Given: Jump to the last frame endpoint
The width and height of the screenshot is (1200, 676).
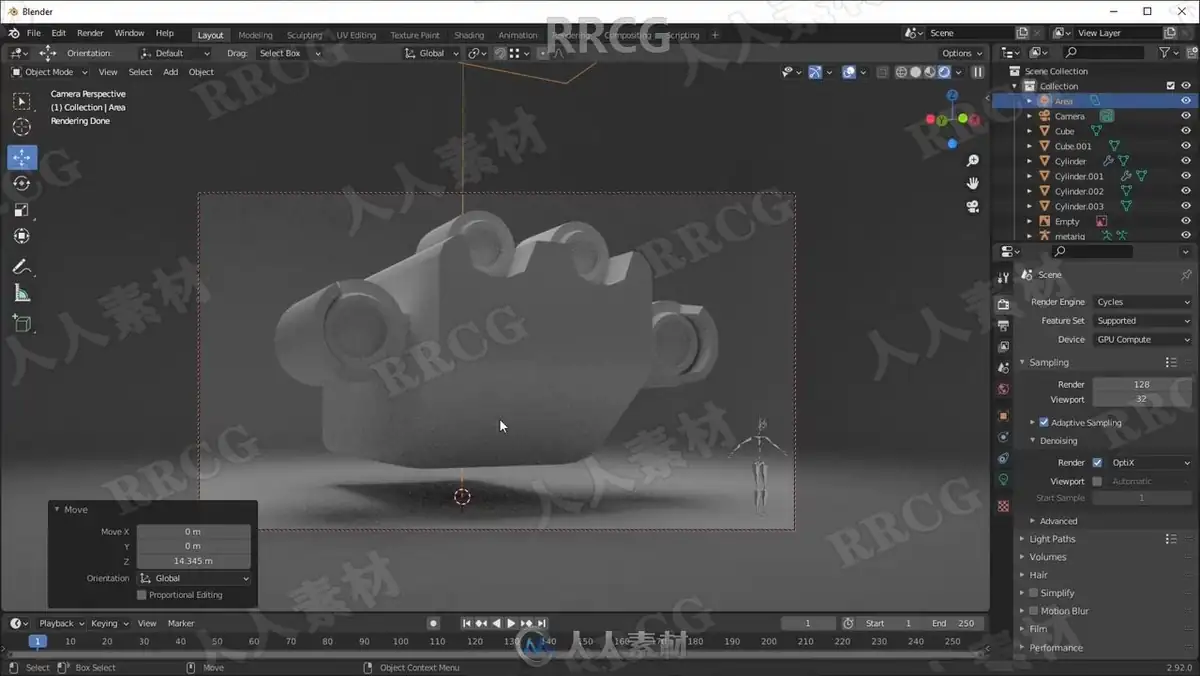Looking at the screenshot, I should coord(542,624).
